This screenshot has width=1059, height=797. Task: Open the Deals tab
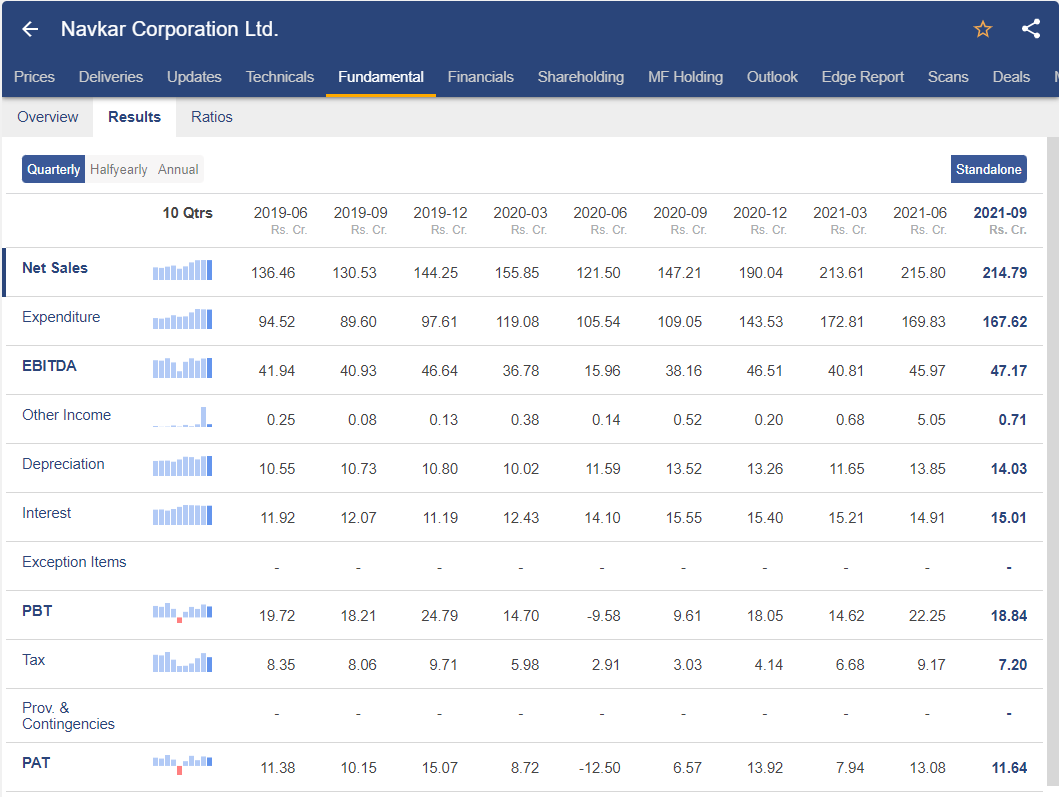click(1011, 77)
